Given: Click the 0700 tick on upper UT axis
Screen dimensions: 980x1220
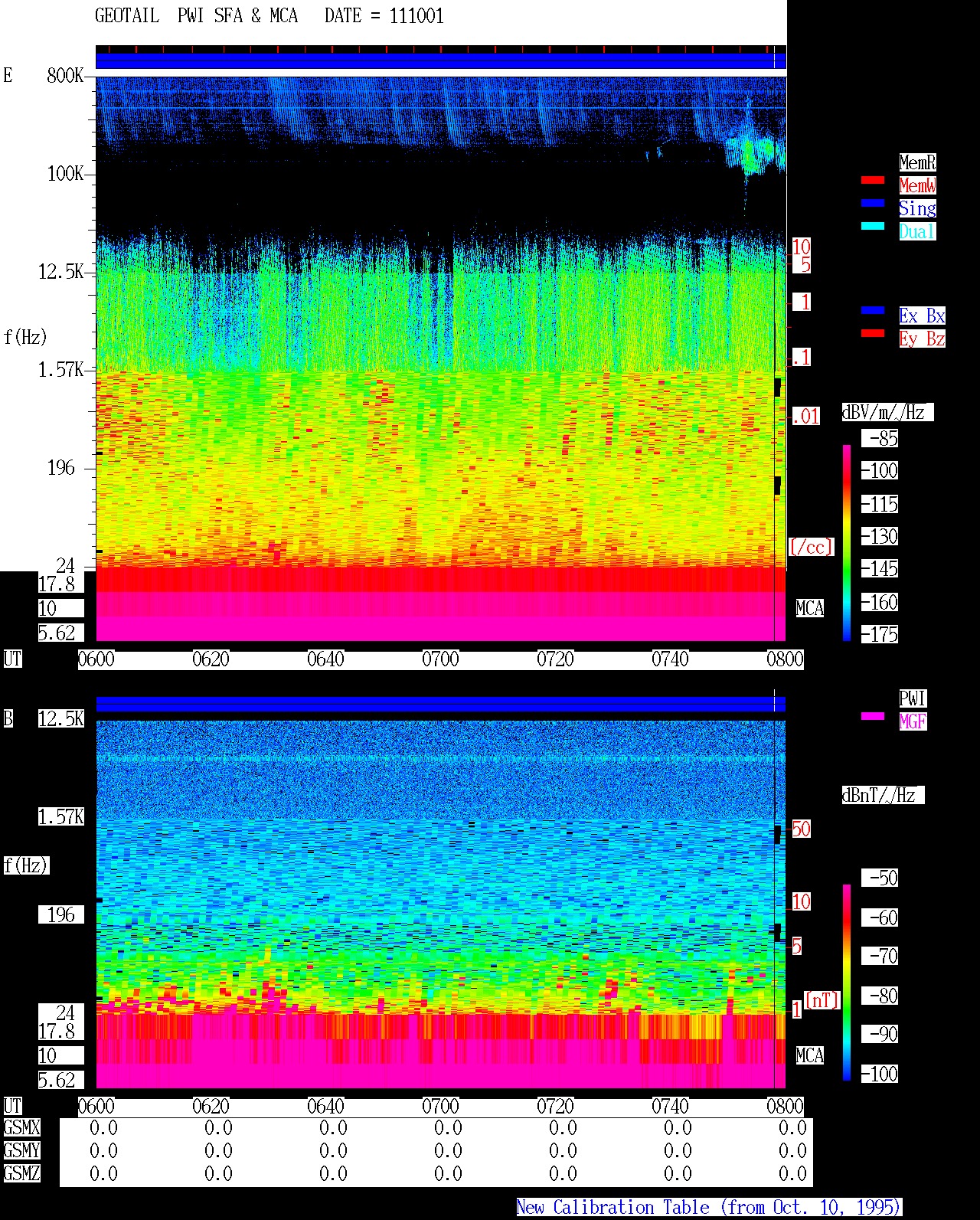Looking at the screenshot, I should [x=440, y=659].
